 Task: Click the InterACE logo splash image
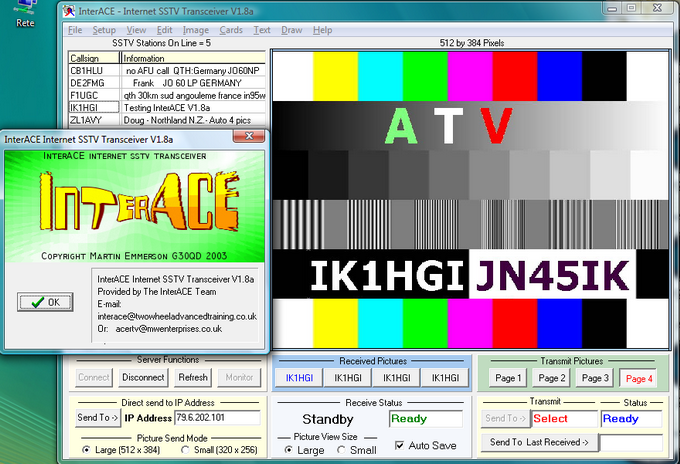[134, 206]
